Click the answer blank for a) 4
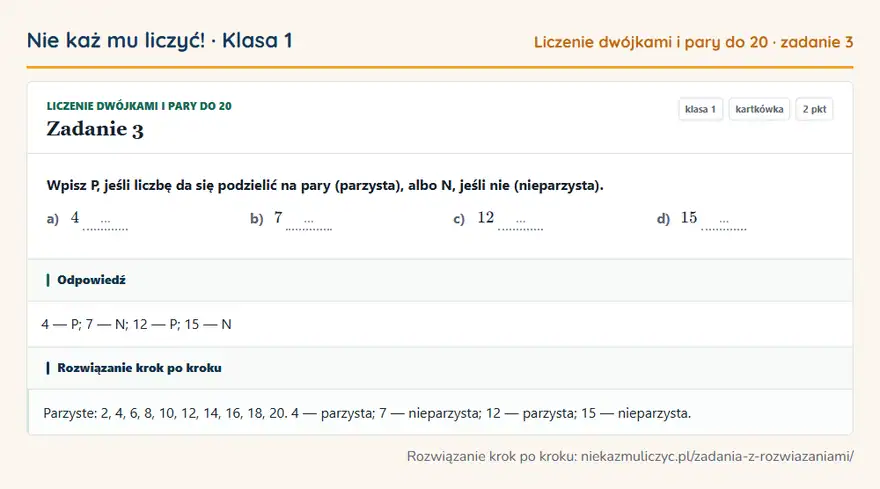 106,222
